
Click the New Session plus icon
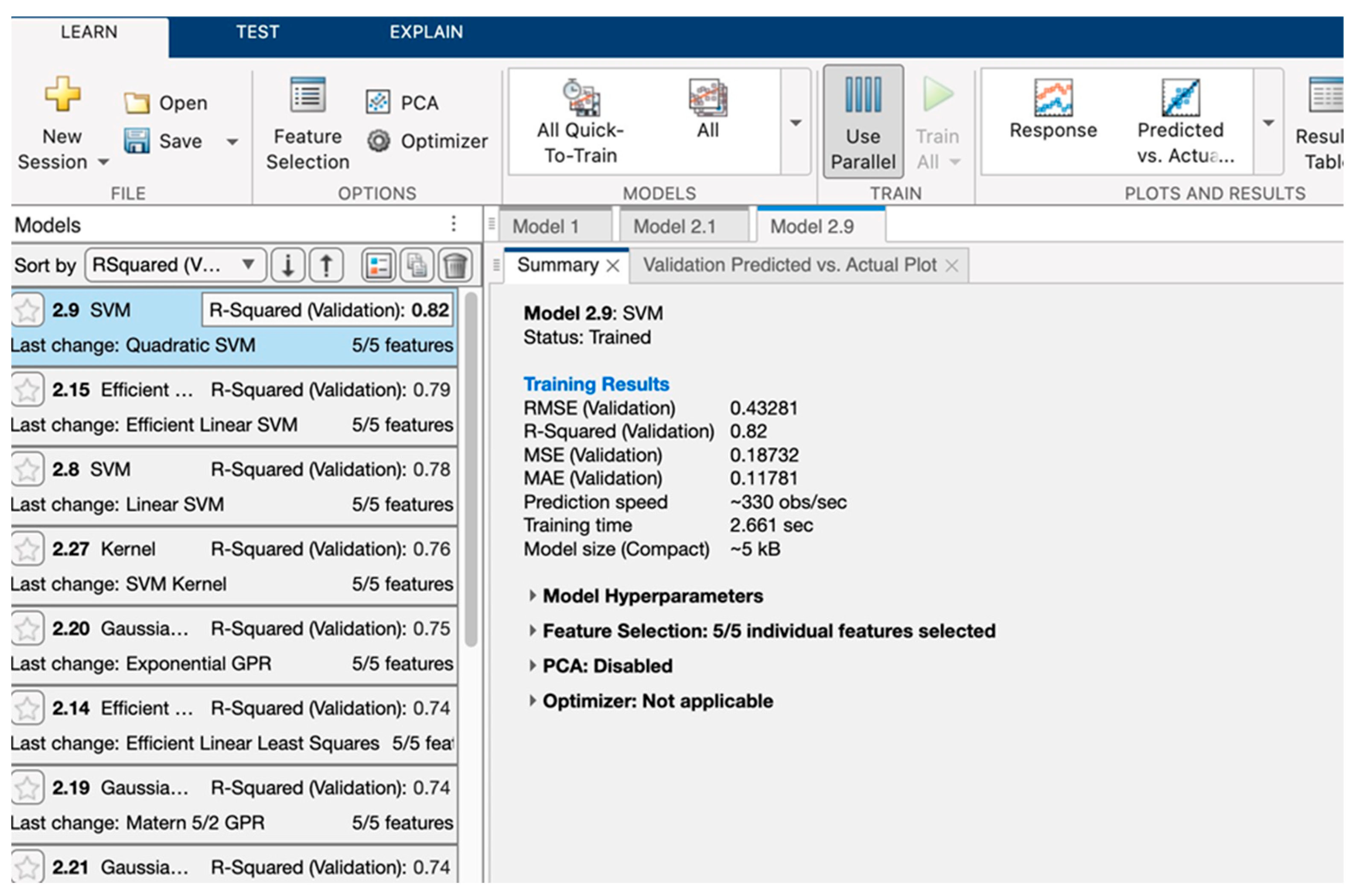(62, 94)
